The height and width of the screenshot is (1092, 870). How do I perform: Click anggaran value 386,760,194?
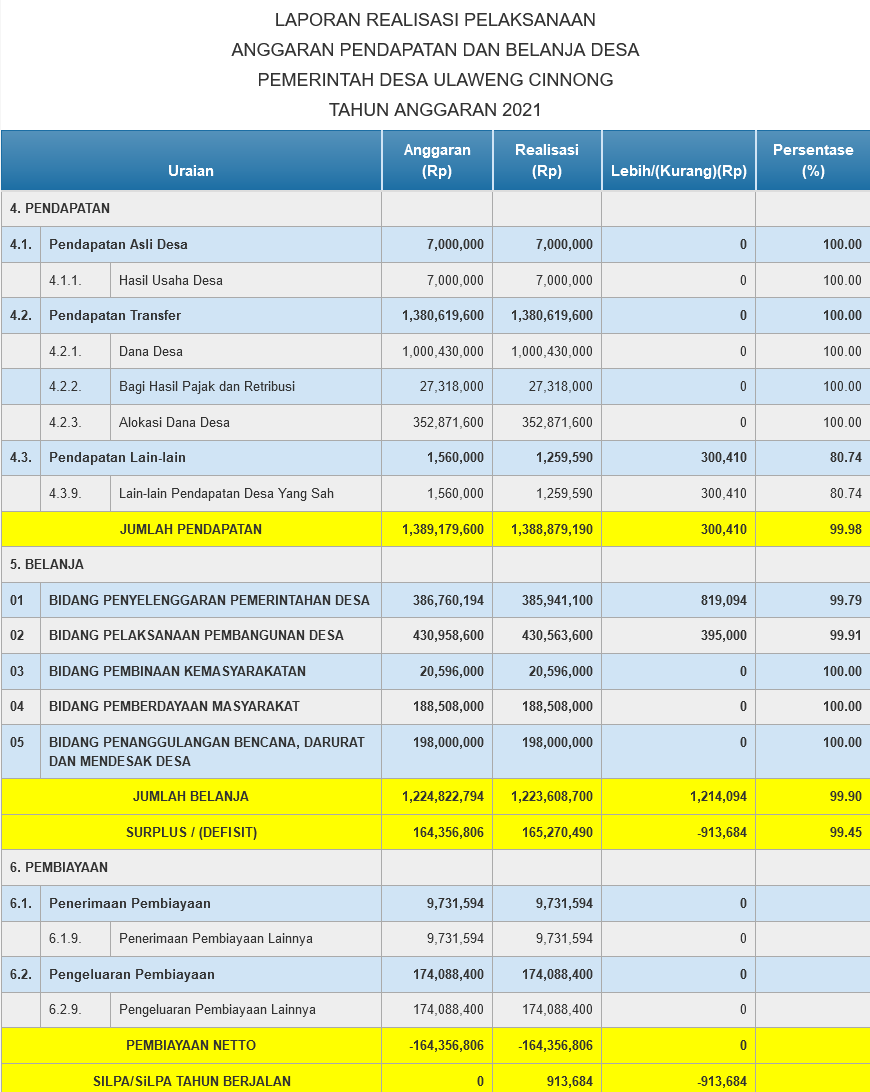448,600
